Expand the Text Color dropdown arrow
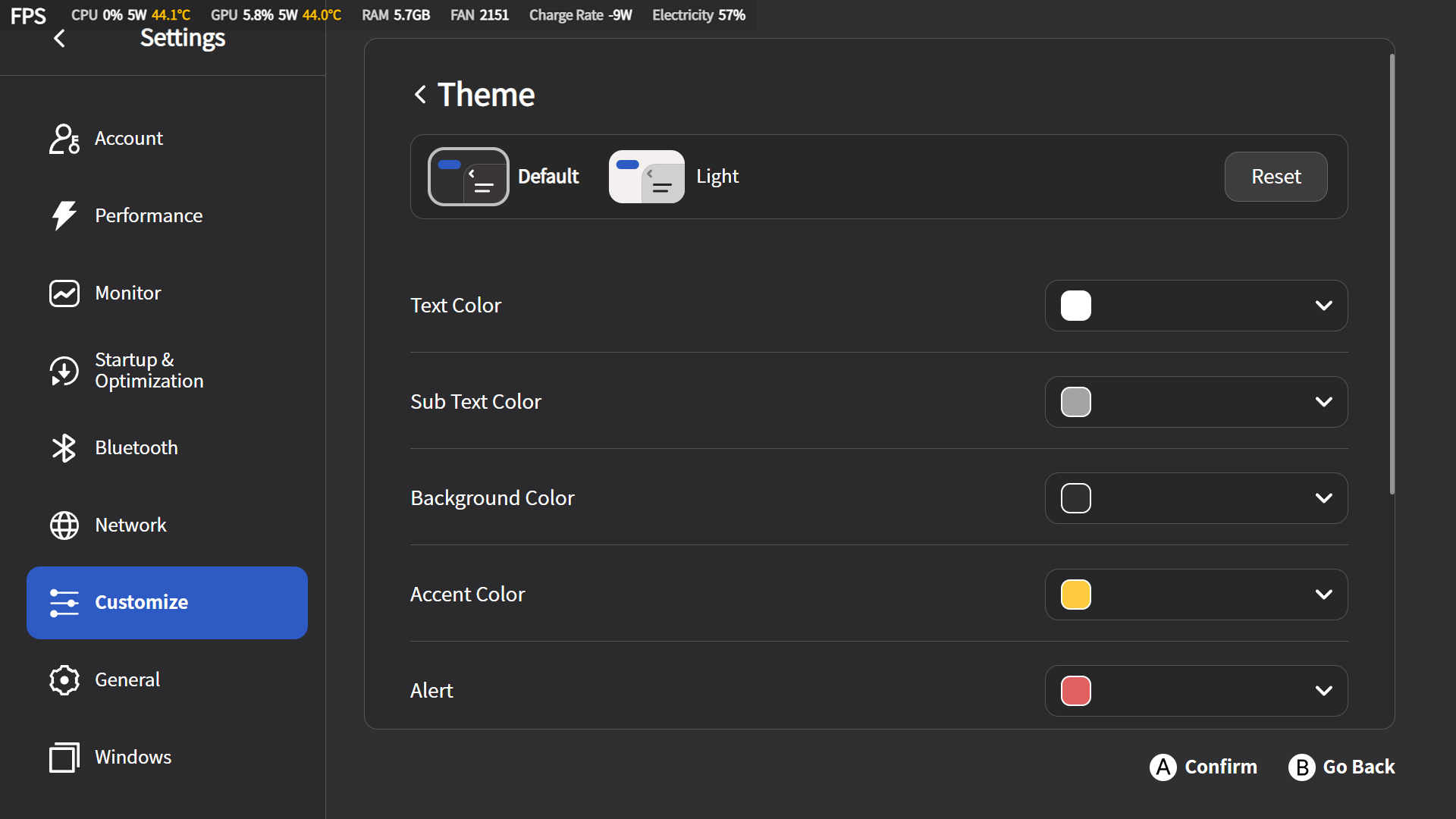 point(1323,306)
